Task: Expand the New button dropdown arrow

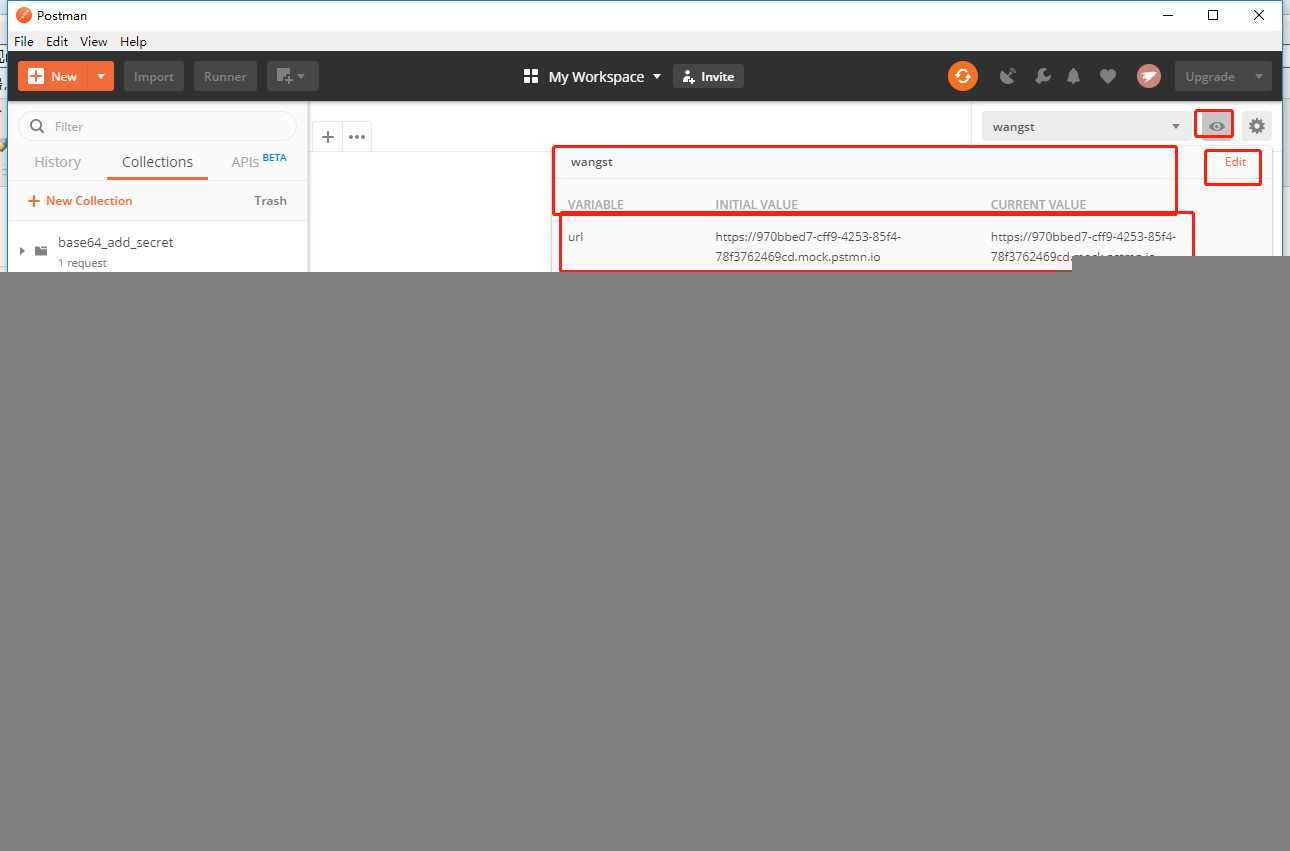Action: click(x=101, y=76)
